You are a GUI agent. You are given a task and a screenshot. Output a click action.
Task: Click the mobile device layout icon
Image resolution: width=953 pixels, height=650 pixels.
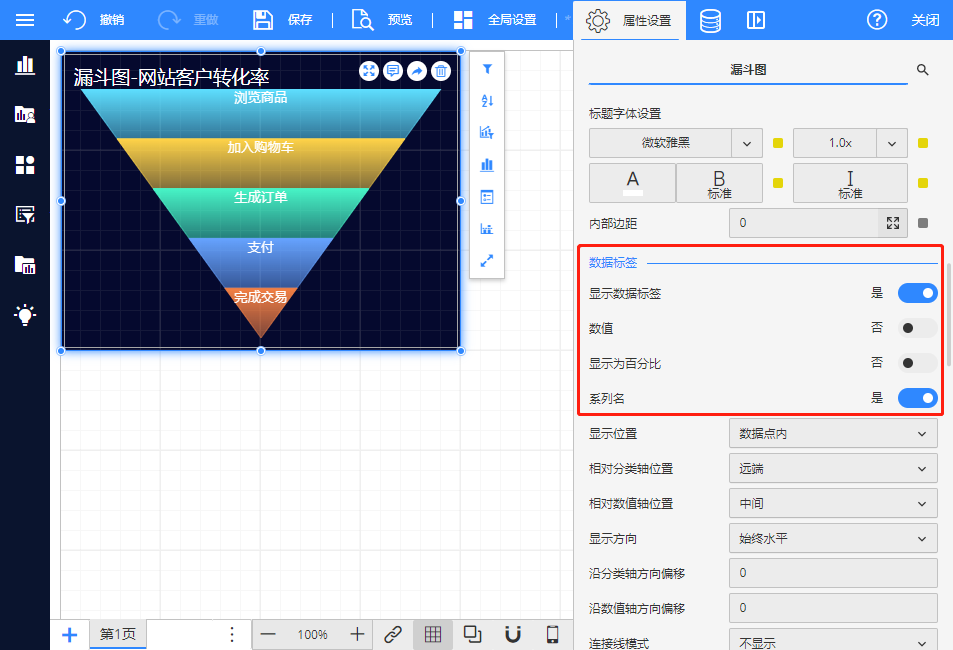coord(552,634)
